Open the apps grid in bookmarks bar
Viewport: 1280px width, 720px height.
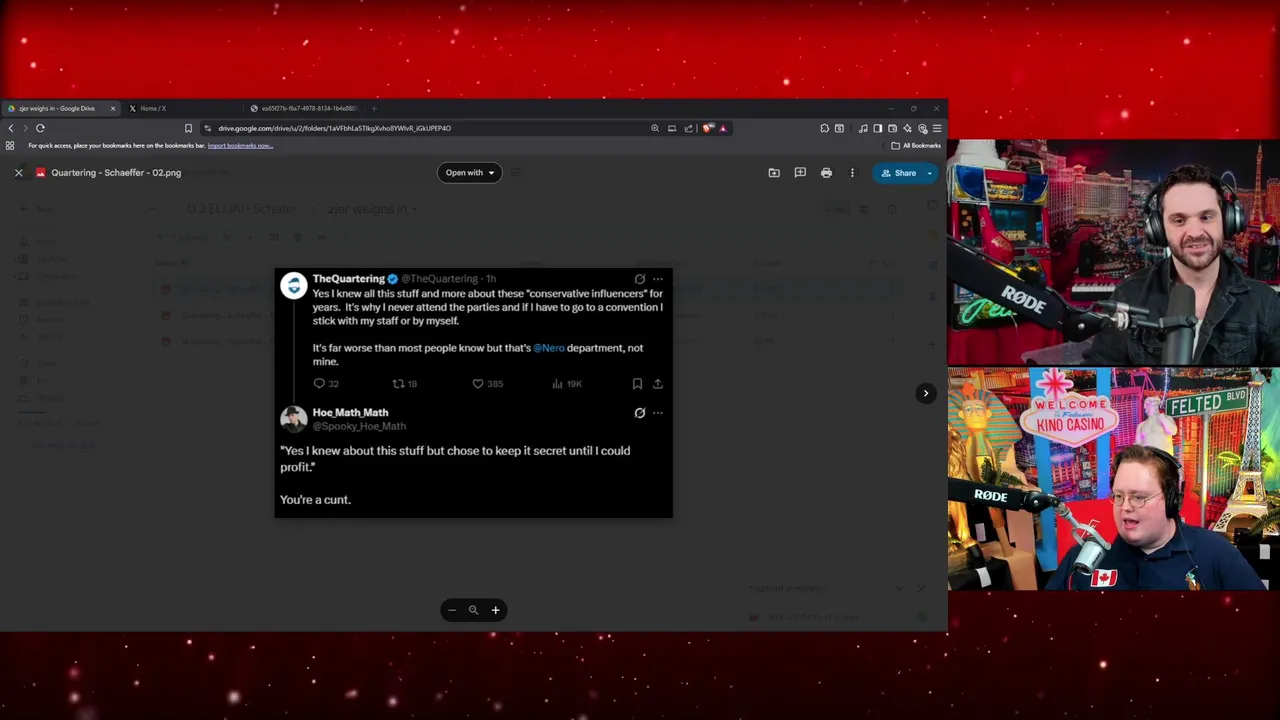click(x=10, y=145)
